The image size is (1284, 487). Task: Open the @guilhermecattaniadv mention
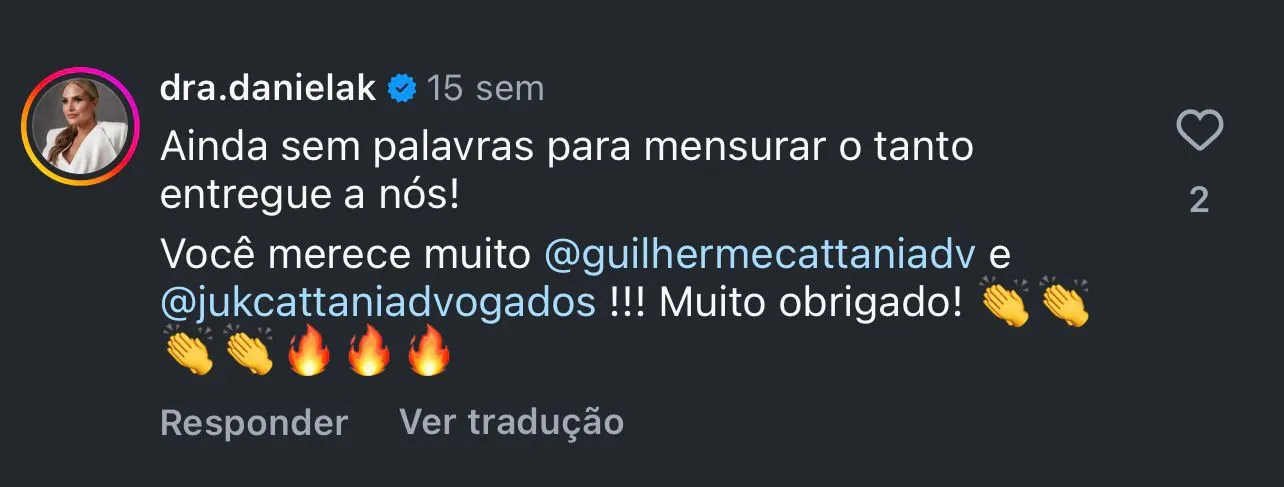(x=760, y=255)
